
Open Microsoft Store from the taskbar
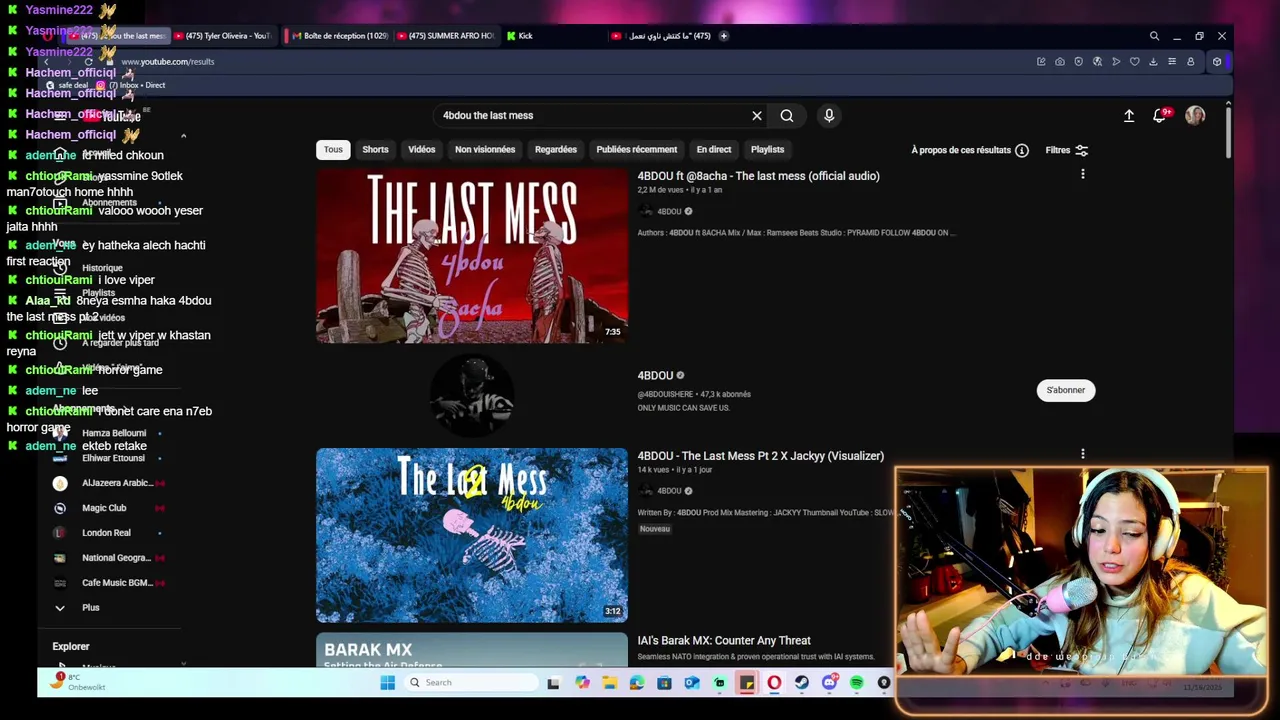click(x=664, y=683)
